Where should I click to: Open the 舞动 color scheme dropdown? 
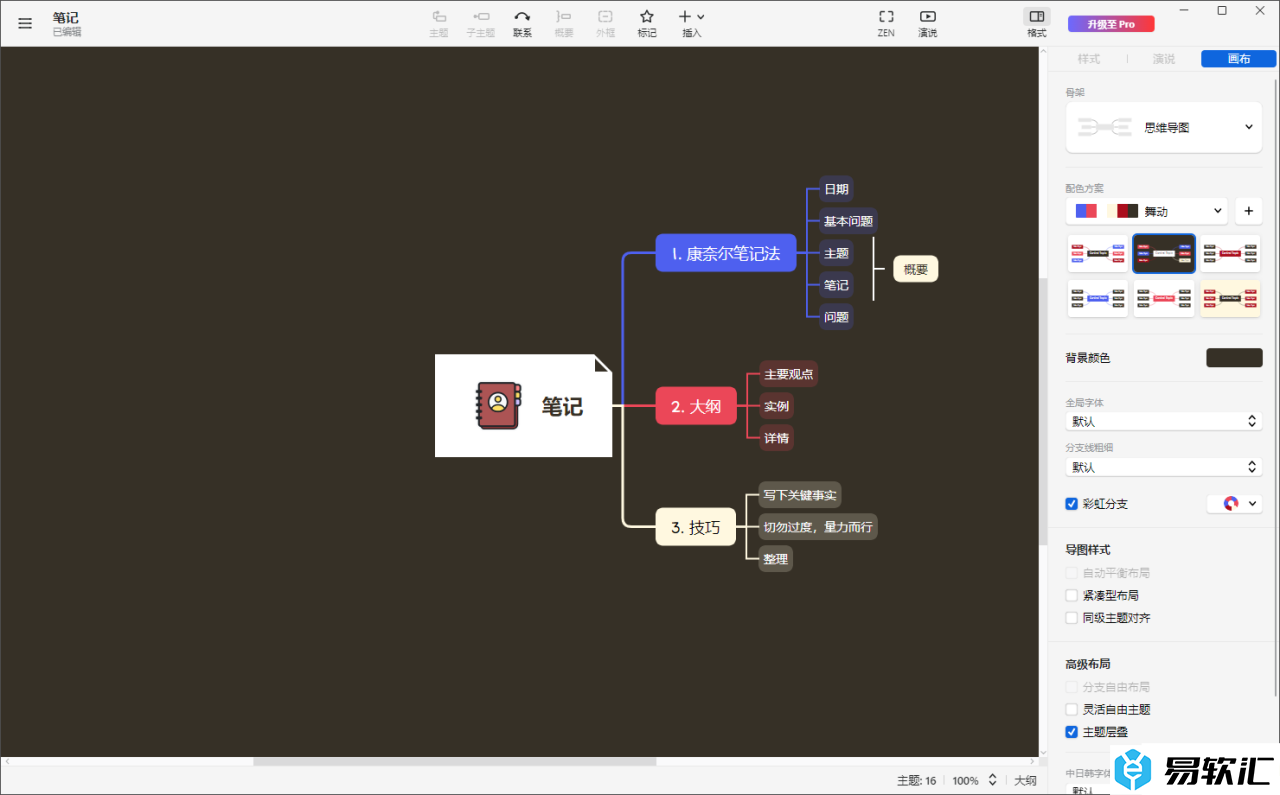1147,211
